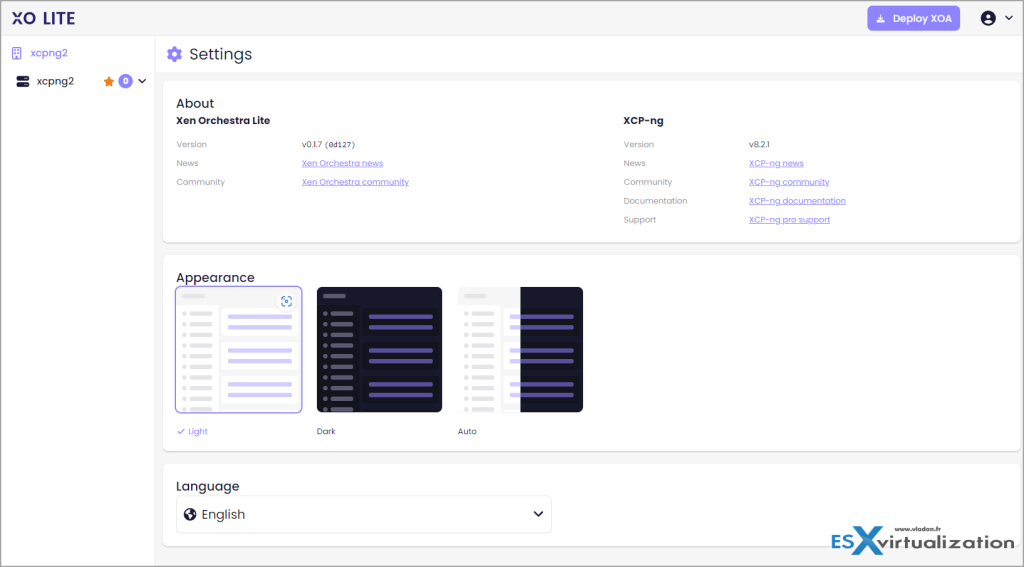Click the purple VM count badge
The image size is (1024, 567).
click(x=125, y=82)
